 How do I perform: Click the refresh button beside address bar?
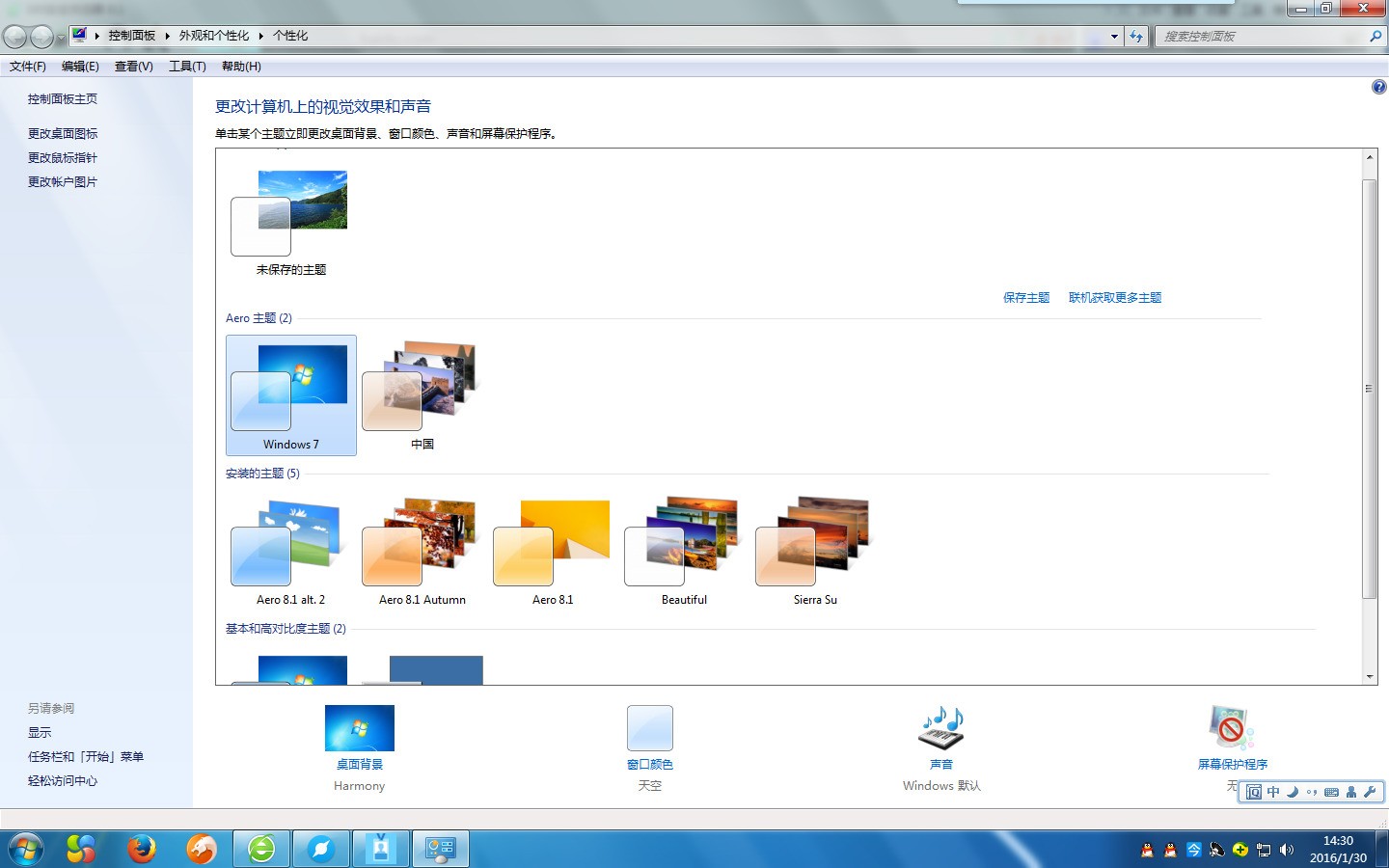(x=1136, y=37)
